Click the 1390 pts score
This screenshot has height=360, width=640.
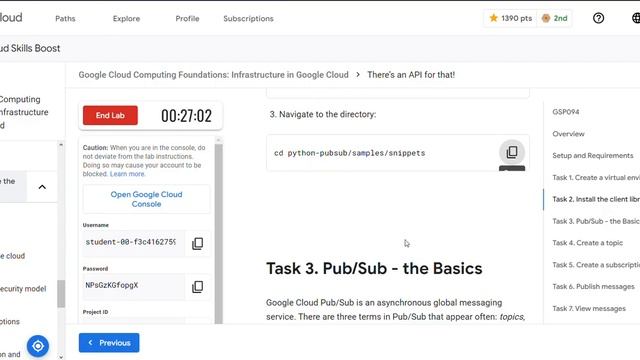click(x=516, y=18)
